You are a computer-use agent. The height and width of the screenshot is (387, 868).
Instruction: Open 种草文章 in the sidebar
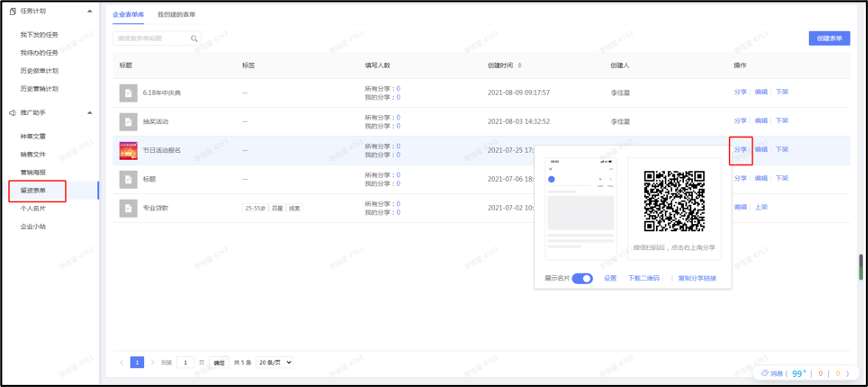pyautogui.click(x=33, y=136)
